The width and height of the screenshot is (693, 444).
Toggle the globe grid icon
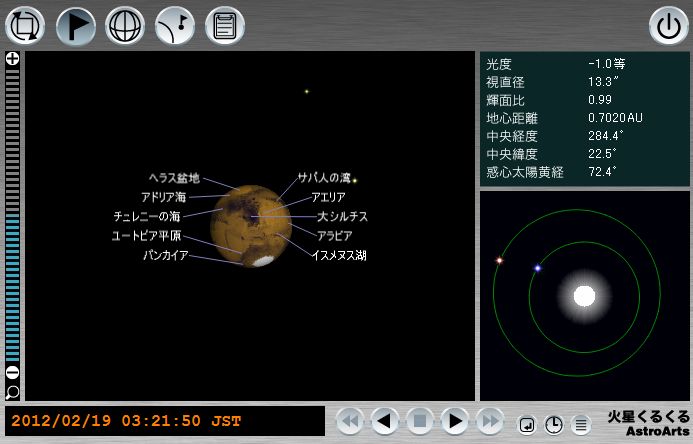125,26
